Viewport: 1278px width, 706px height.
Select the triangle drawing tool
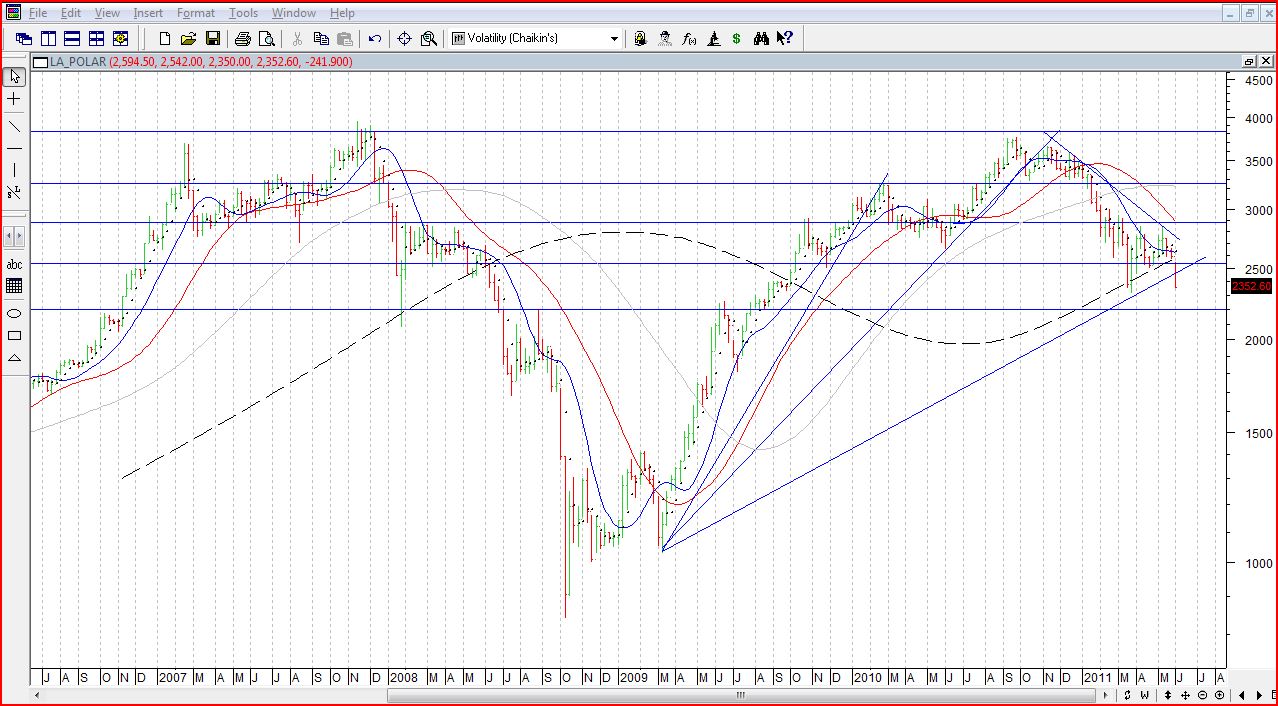tap(14, 357)
